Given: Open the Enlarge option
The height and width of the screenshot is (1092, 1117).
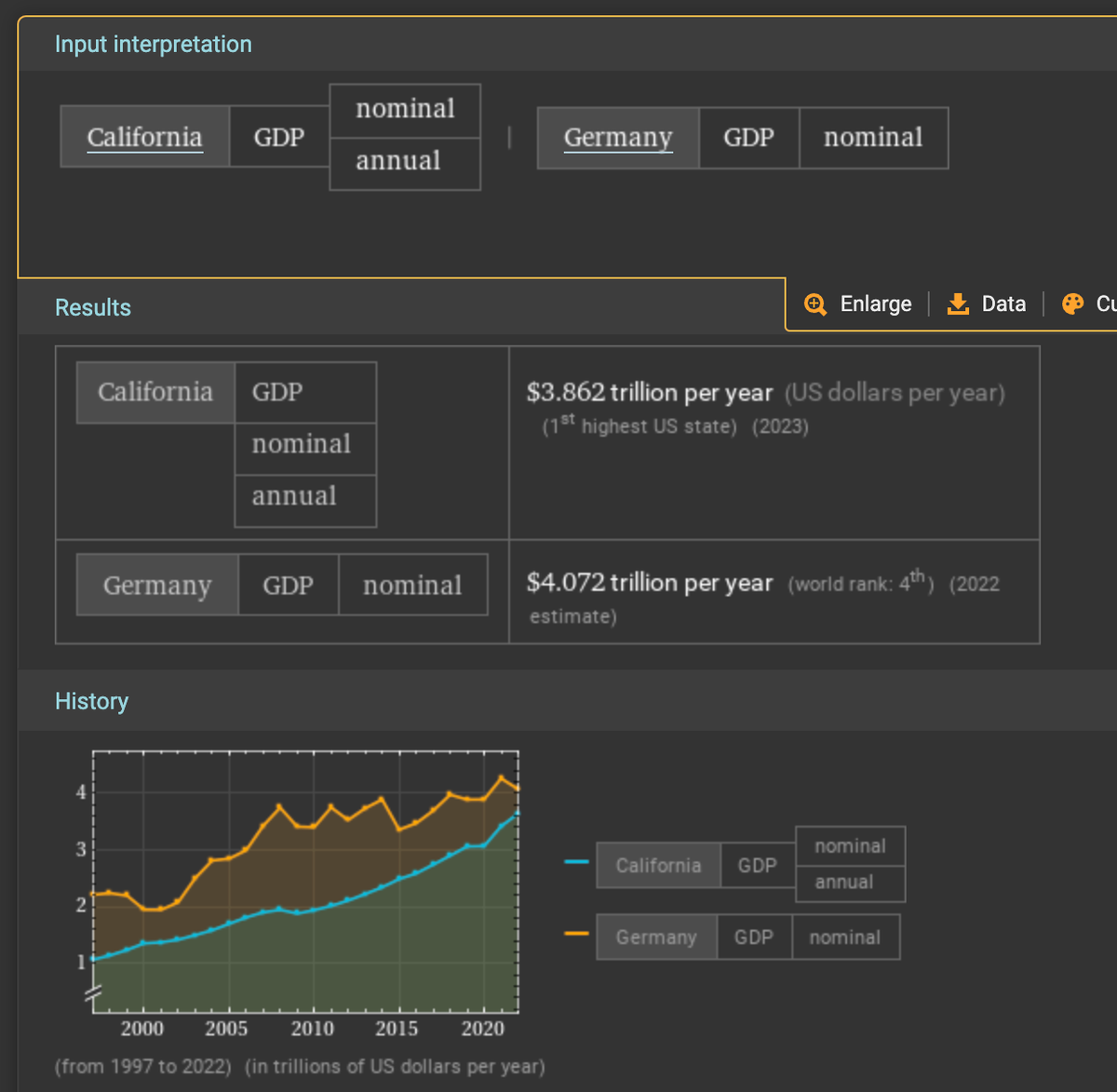Looking at the screenshot, I should [x=858, y=304].
